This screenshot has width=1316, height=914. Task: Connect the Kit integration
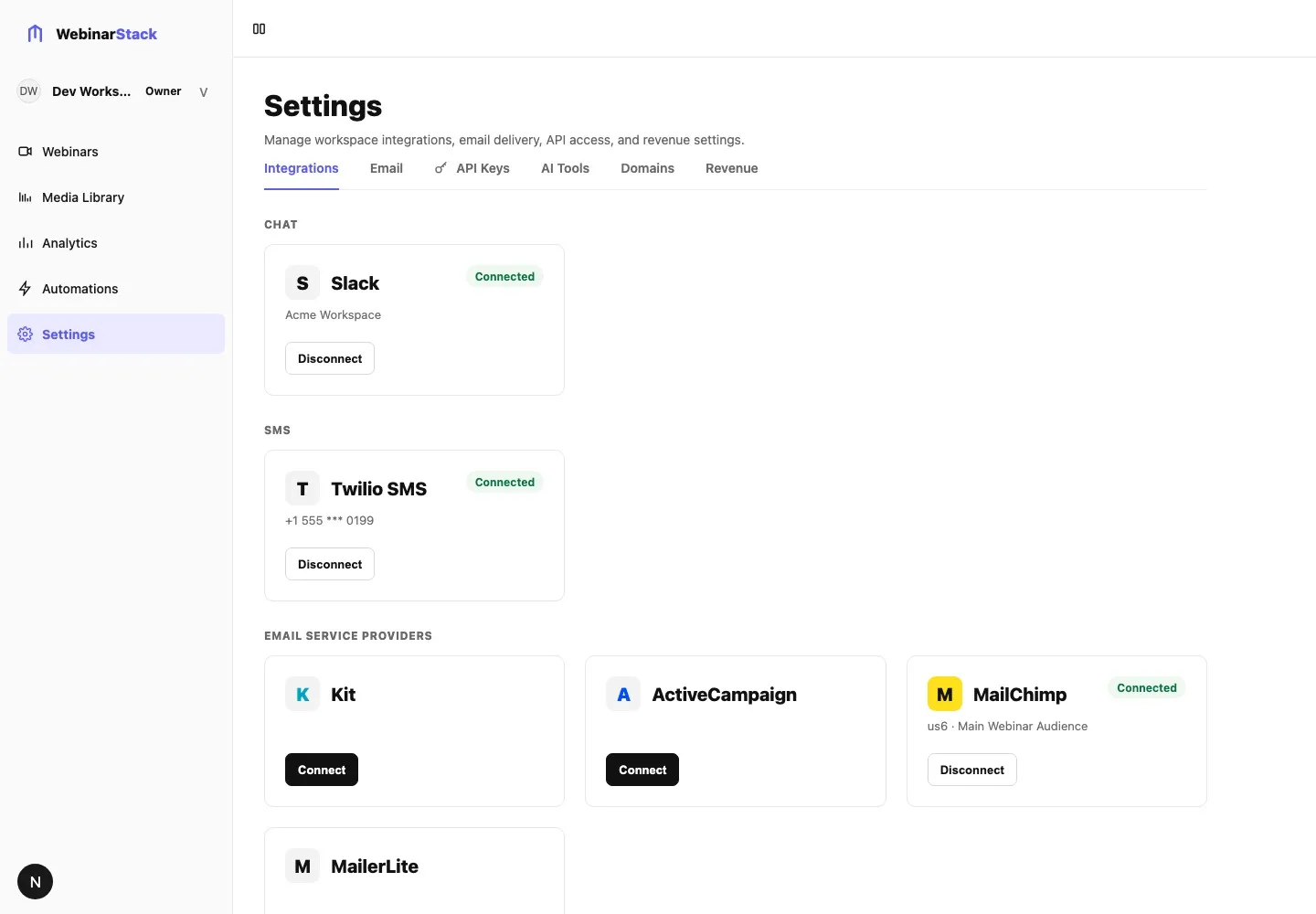pyautogui.click(x=322, y=770)
